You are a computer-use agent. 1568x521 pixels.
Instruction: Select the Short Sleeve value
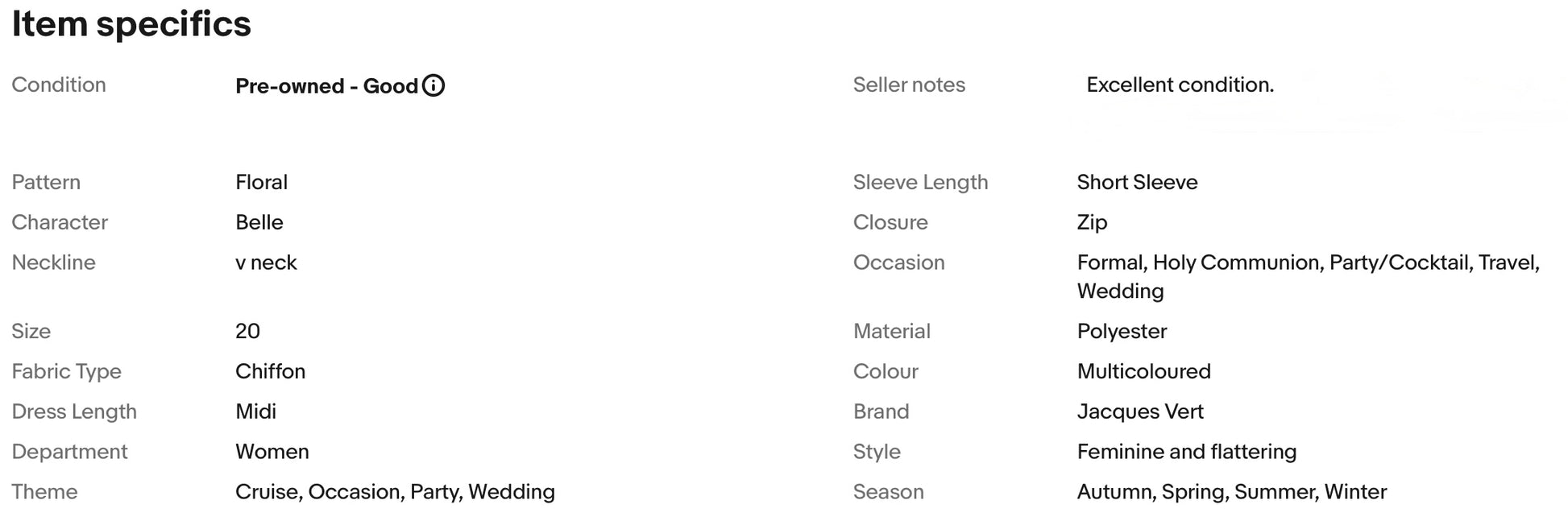[x=1137, y=182]
